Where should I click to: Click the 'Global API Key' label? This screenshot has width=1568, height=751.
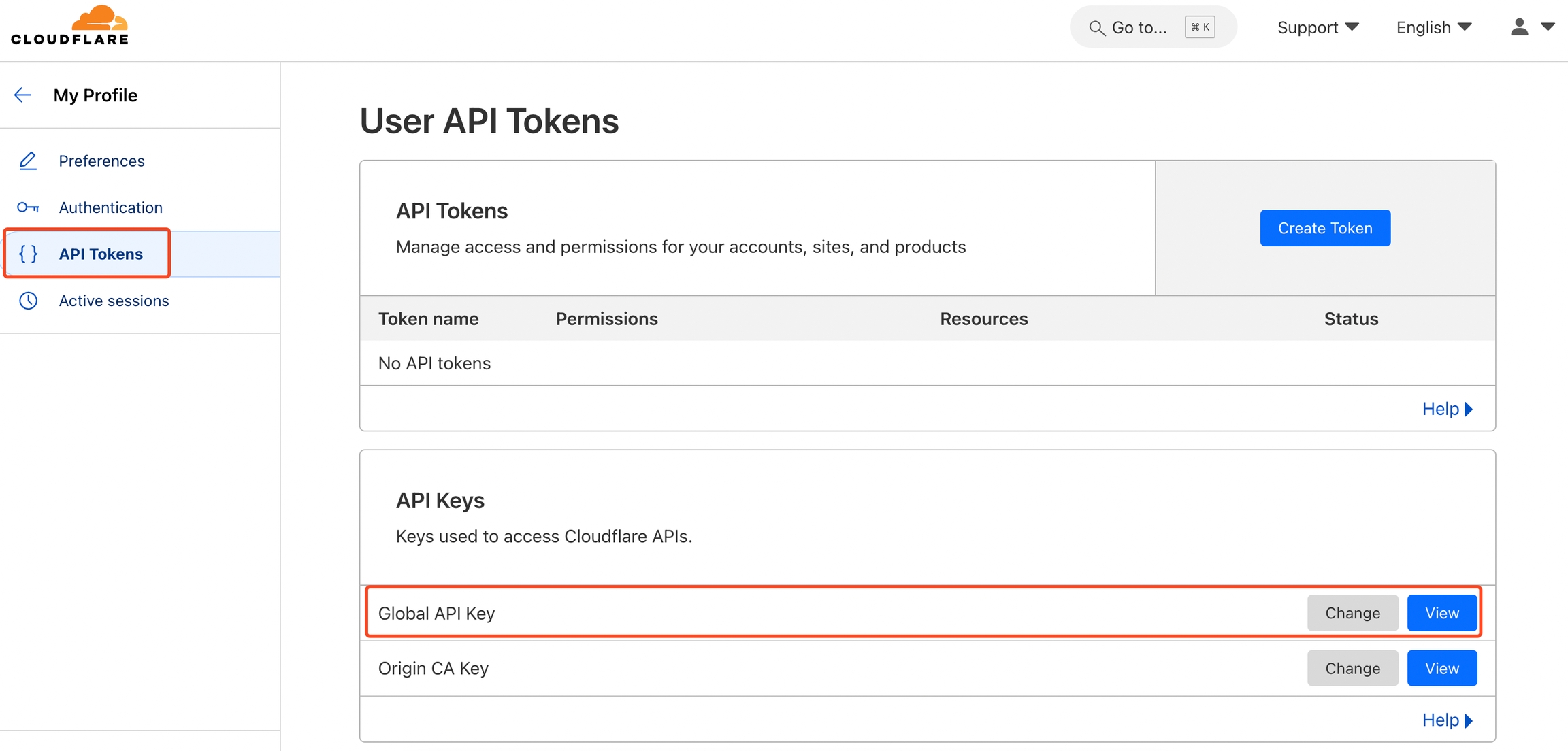coord(436,613)
